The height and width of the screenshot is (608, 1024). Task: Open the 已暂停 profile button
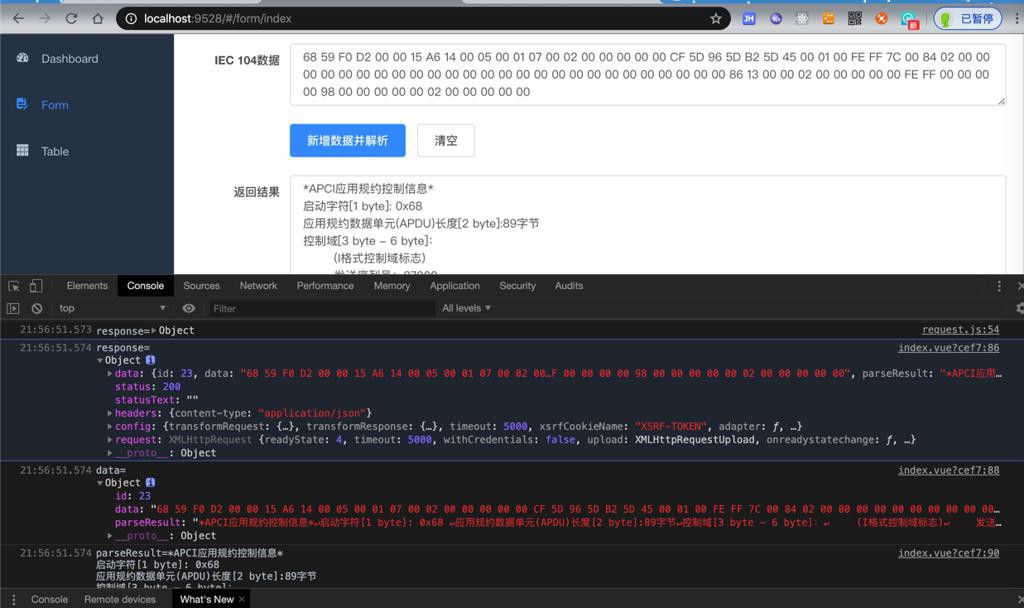click(x=968, y=18)
